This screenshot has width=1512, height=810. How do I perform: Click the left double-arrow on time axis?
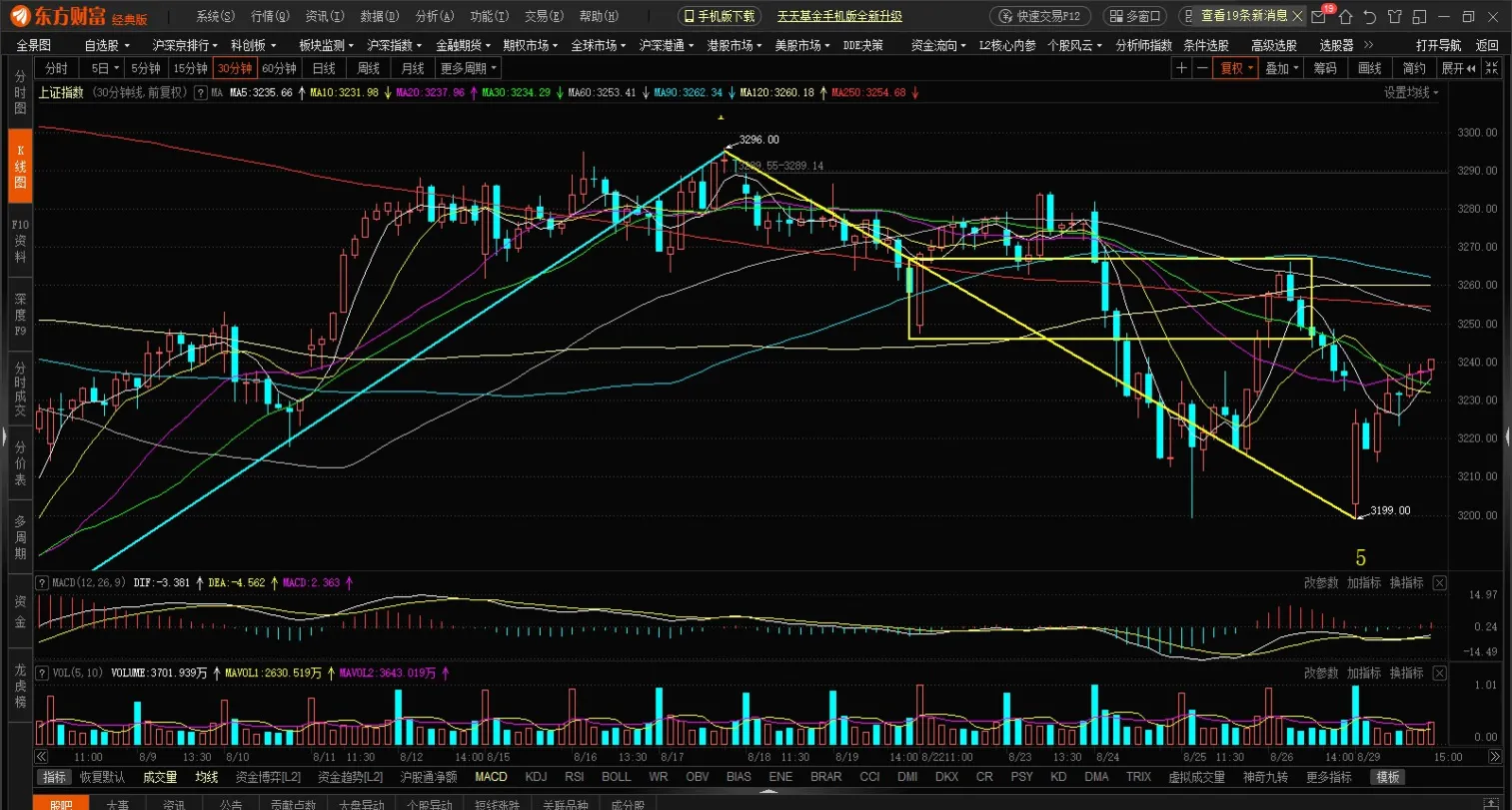coord(42,757)
